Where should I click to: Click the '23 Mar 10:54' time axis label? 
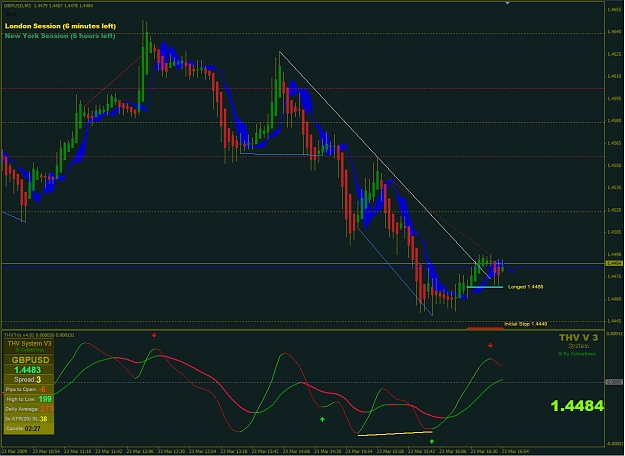[46, 451]
